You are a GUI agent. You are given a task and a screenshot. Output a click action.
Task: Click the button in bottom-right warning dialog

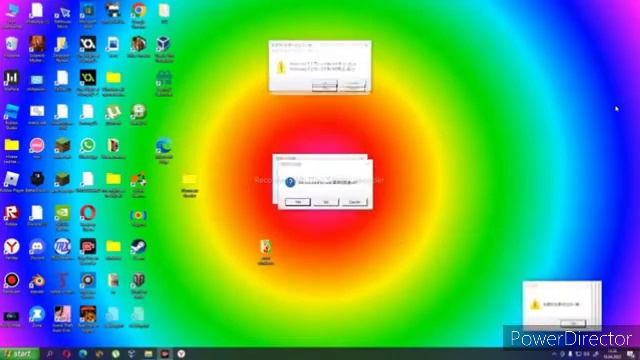click(x=573, y=323)
